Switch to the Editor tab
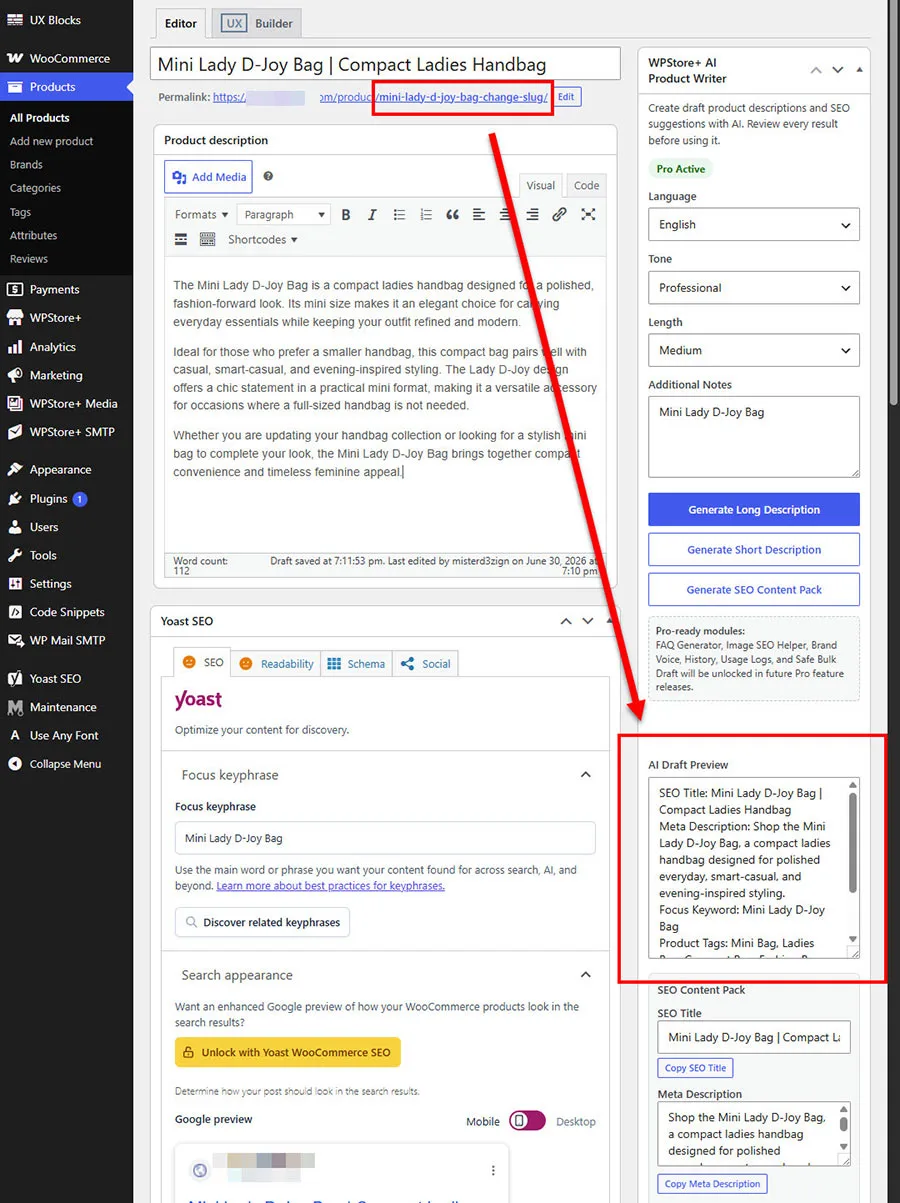The height and width of the screenshot is (1203, 900). [181, 23]
